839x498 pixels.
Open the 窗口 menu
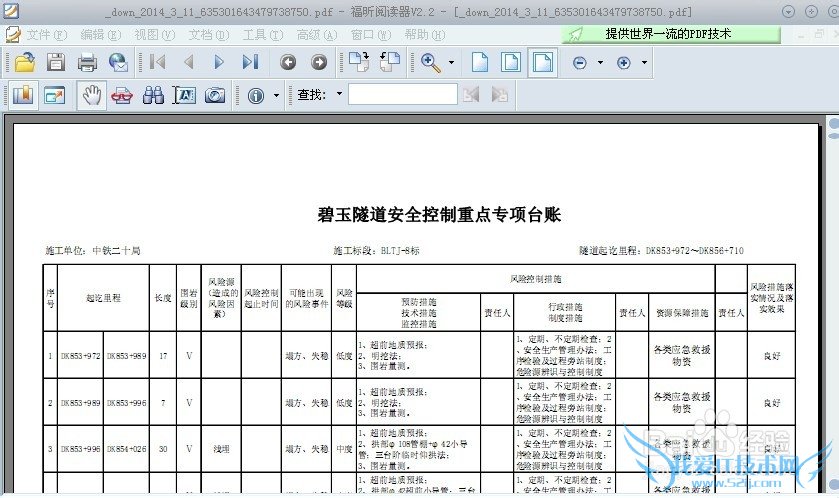(371, 35)
